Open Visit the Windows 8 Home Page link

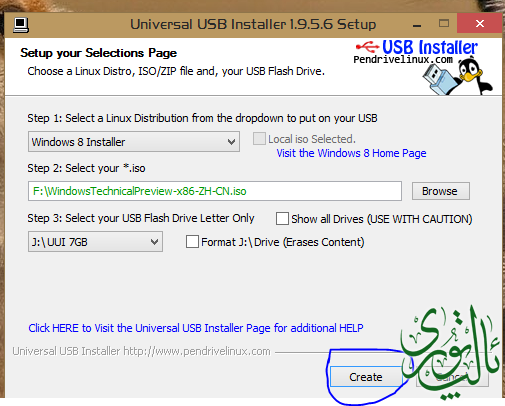pyautogui.click(x=351, y=153)
